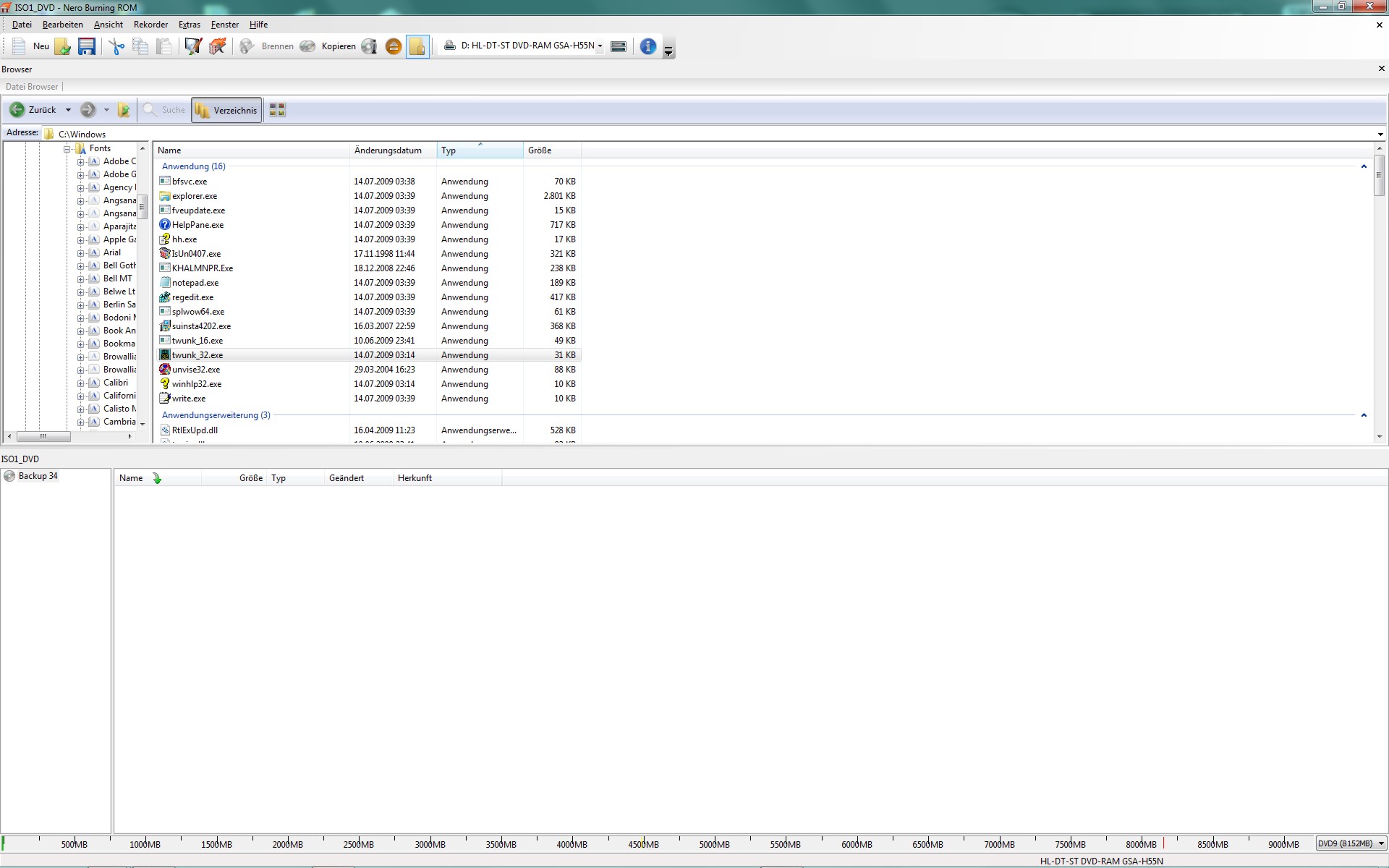Image resolution: width=1389 pixels, height=868 pixels.
Task: Open the Bearbeiten menu
Action: pos(63,25)
